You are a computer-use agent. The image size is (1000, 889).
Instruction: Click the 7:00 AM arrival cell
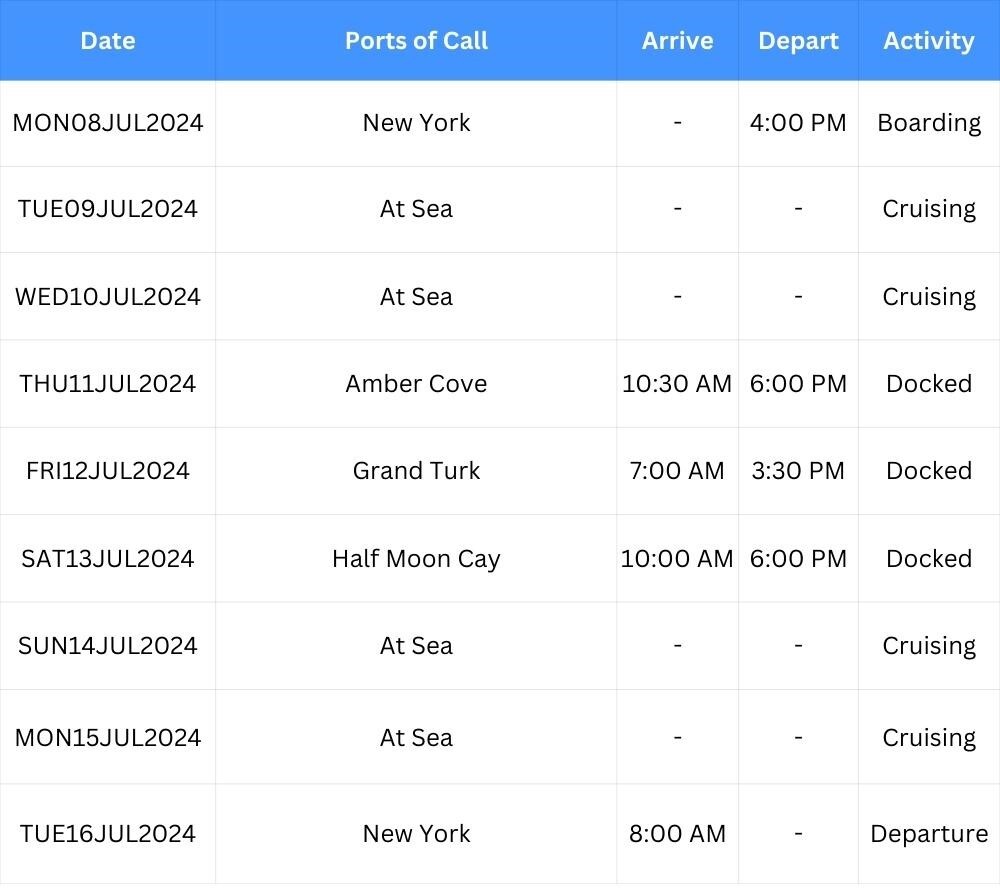point(677,471)
